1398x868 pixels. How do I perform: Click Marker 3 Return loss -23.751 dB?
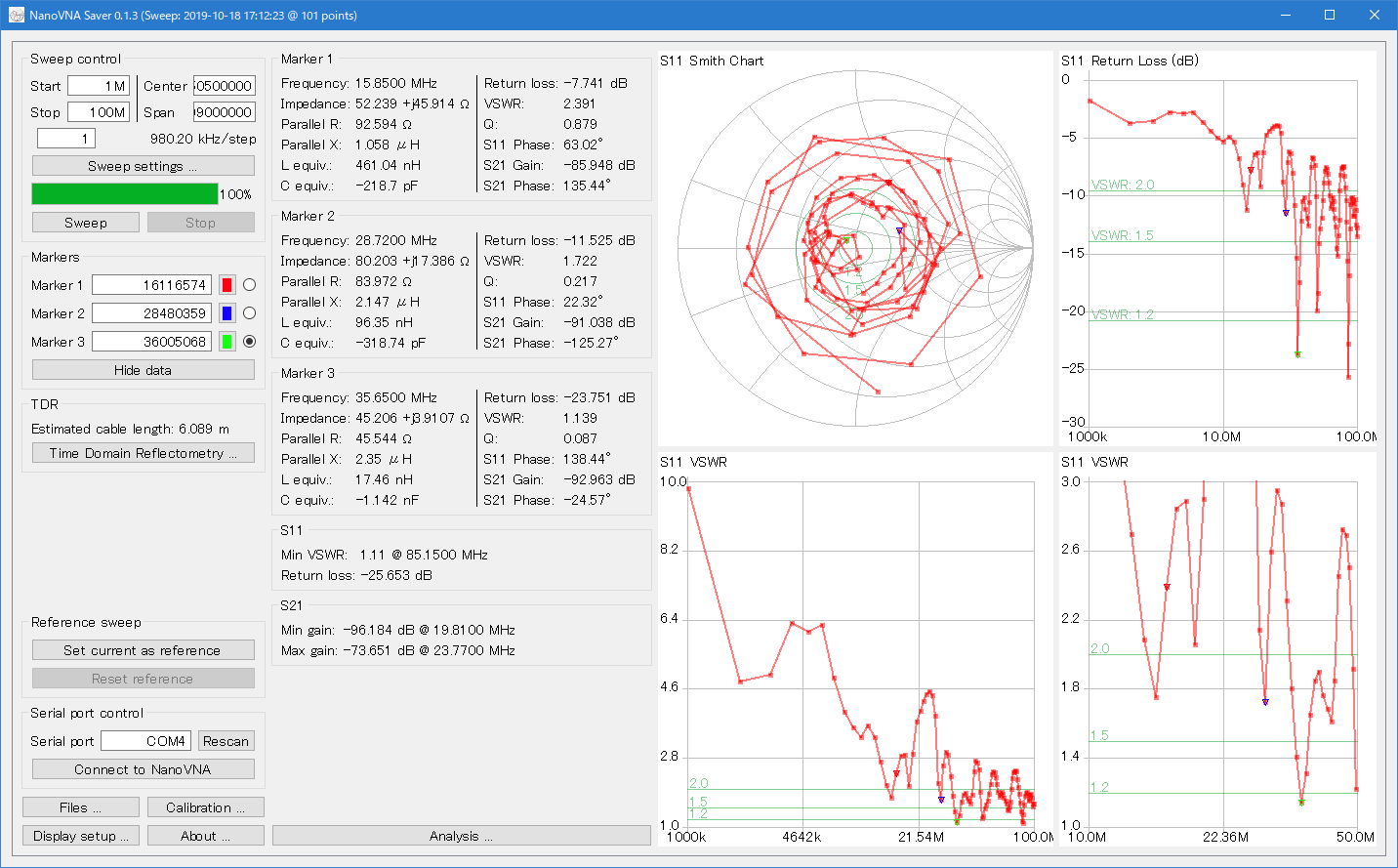tap(598, 397)
